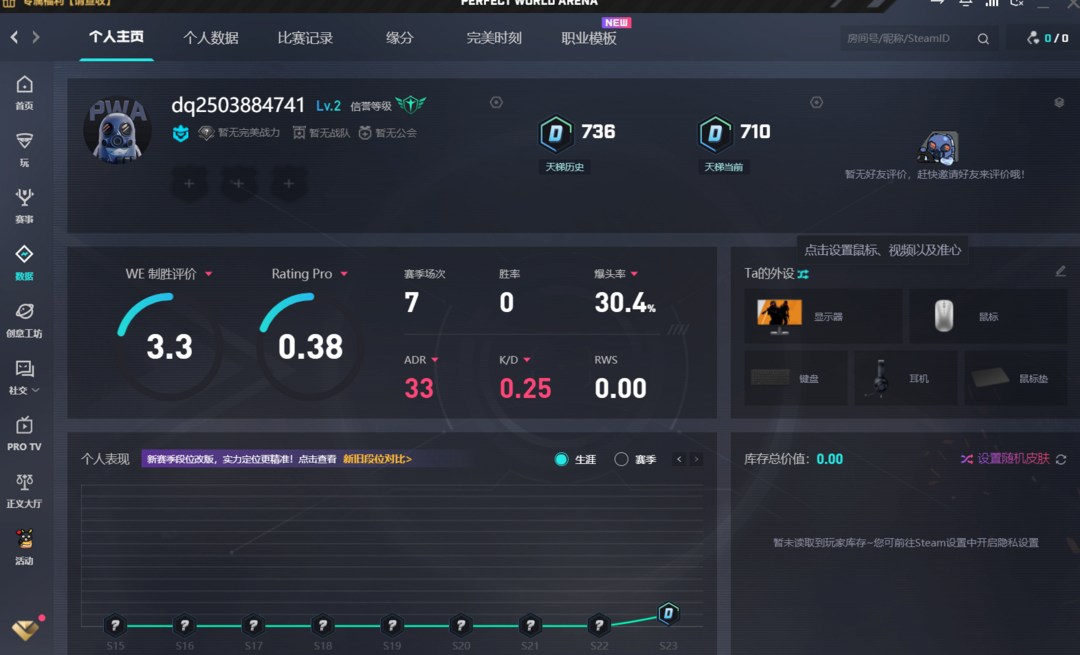
Task: Click the edit pencil for Ta的外设
Action: 1061,272
